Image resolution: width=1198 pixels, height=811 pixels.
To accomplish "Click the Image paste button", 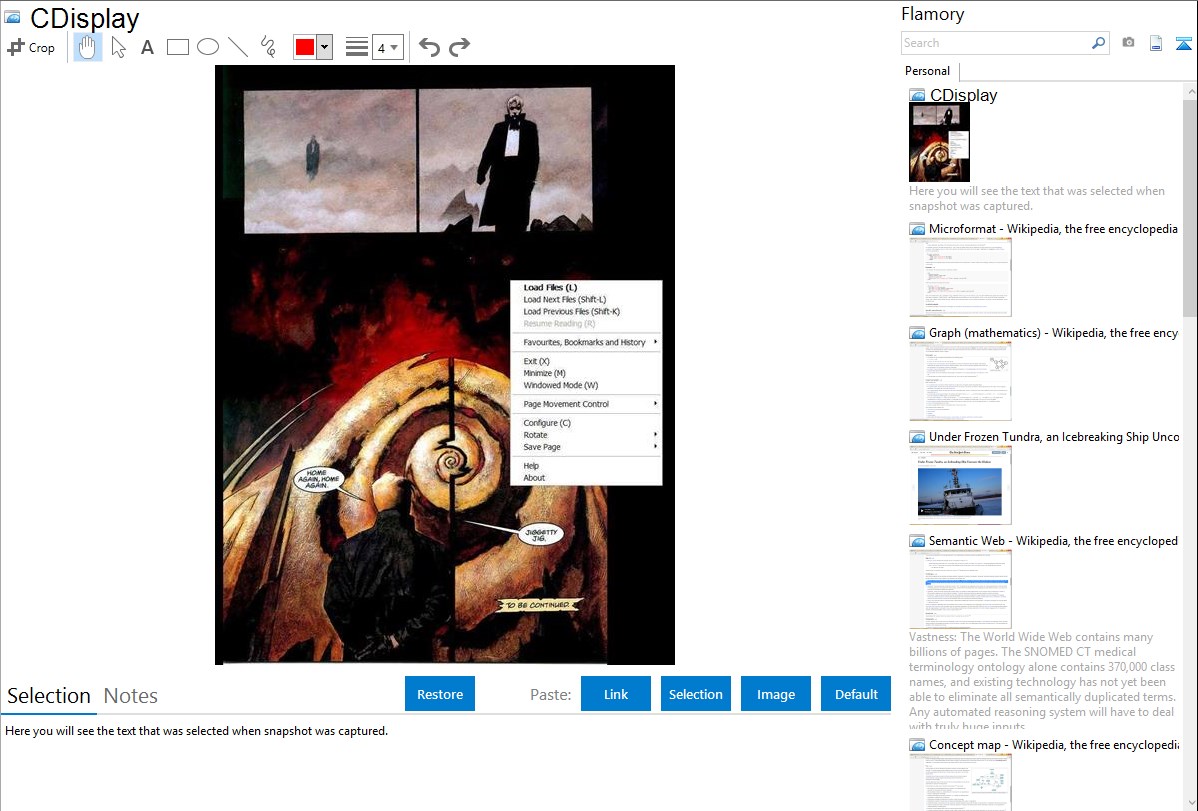I will [775, 694].
